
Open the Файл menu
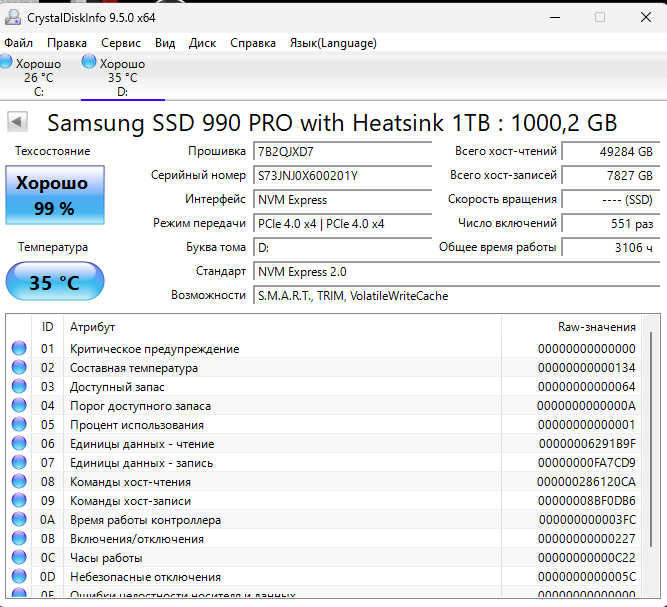[18, 43]
